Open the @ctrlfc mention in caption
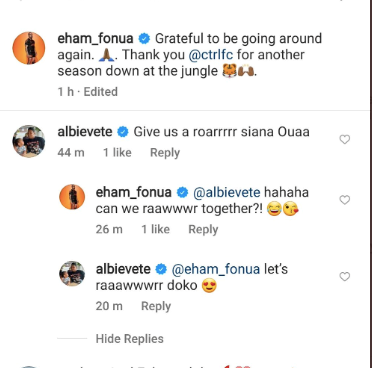This screenshot has height=368, width=372. click(x=211, y=55)
